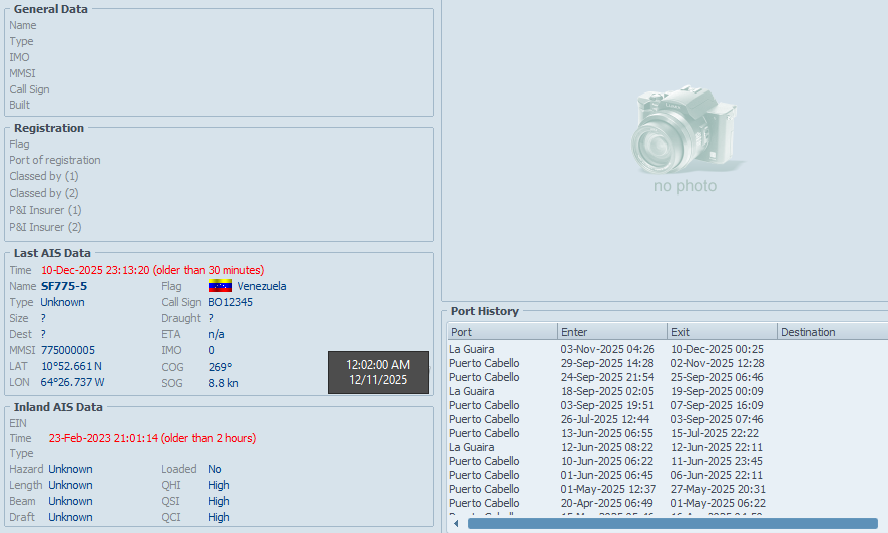Select Puerto Cabello row entered 10-Jun-2025 06:22

click(668, 461)
